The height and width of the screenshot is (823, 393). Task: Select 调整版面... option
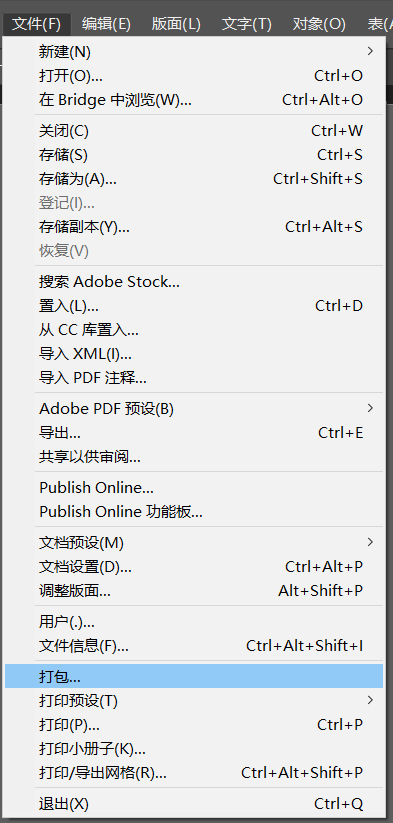tap(194, 590)
